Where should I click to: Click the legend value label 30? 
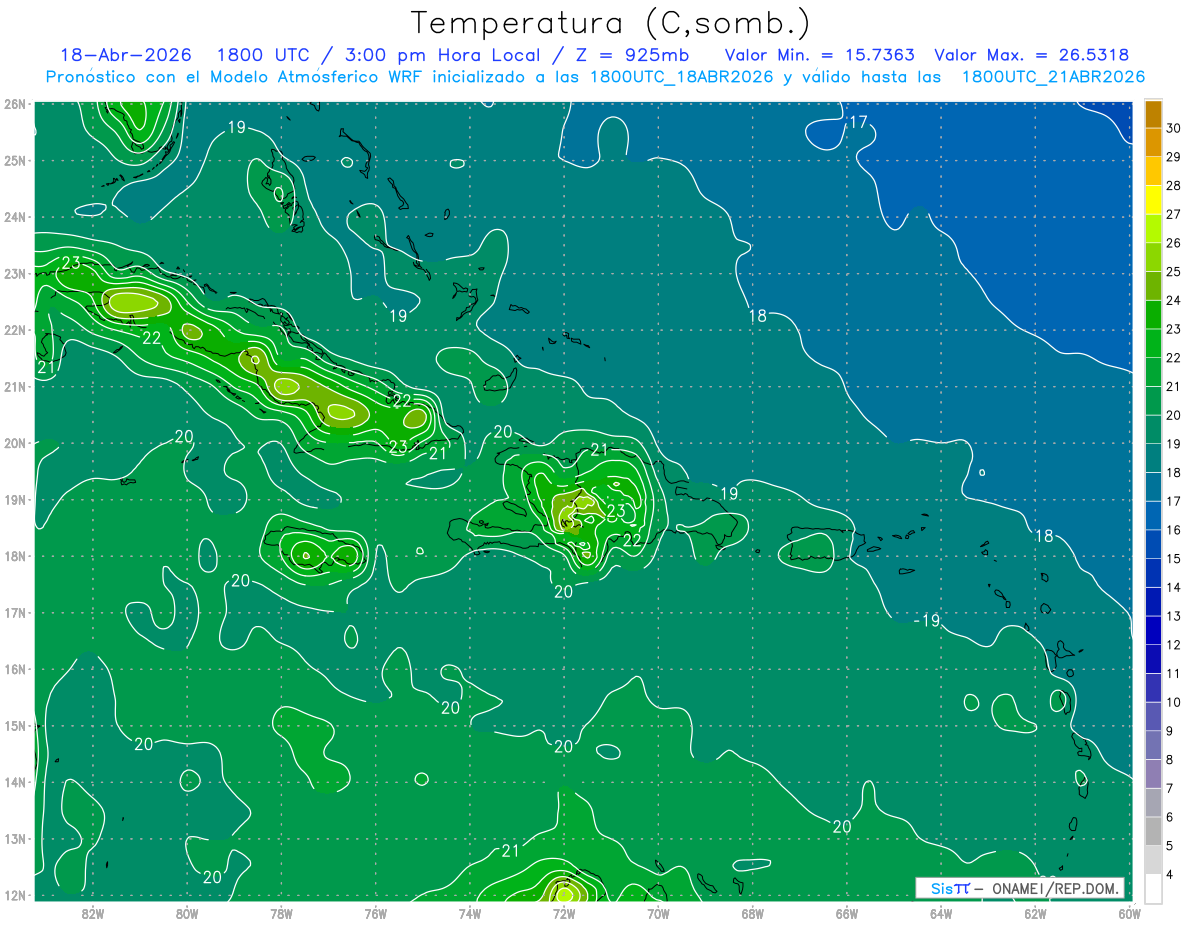pyautogui.click(x=1174, y=128)
